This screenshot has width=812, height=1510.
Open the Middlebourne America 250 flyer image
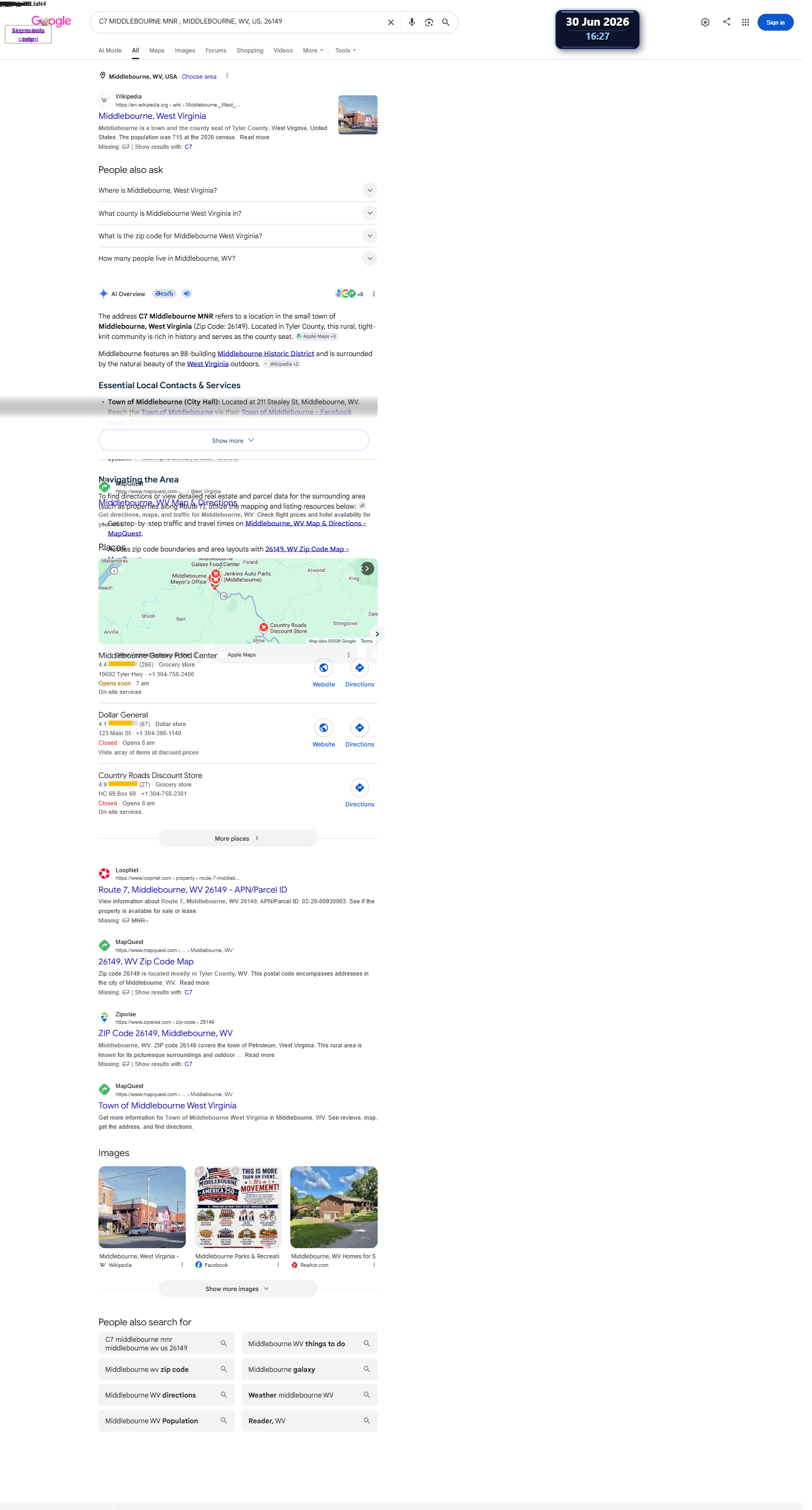(238, 1207)
